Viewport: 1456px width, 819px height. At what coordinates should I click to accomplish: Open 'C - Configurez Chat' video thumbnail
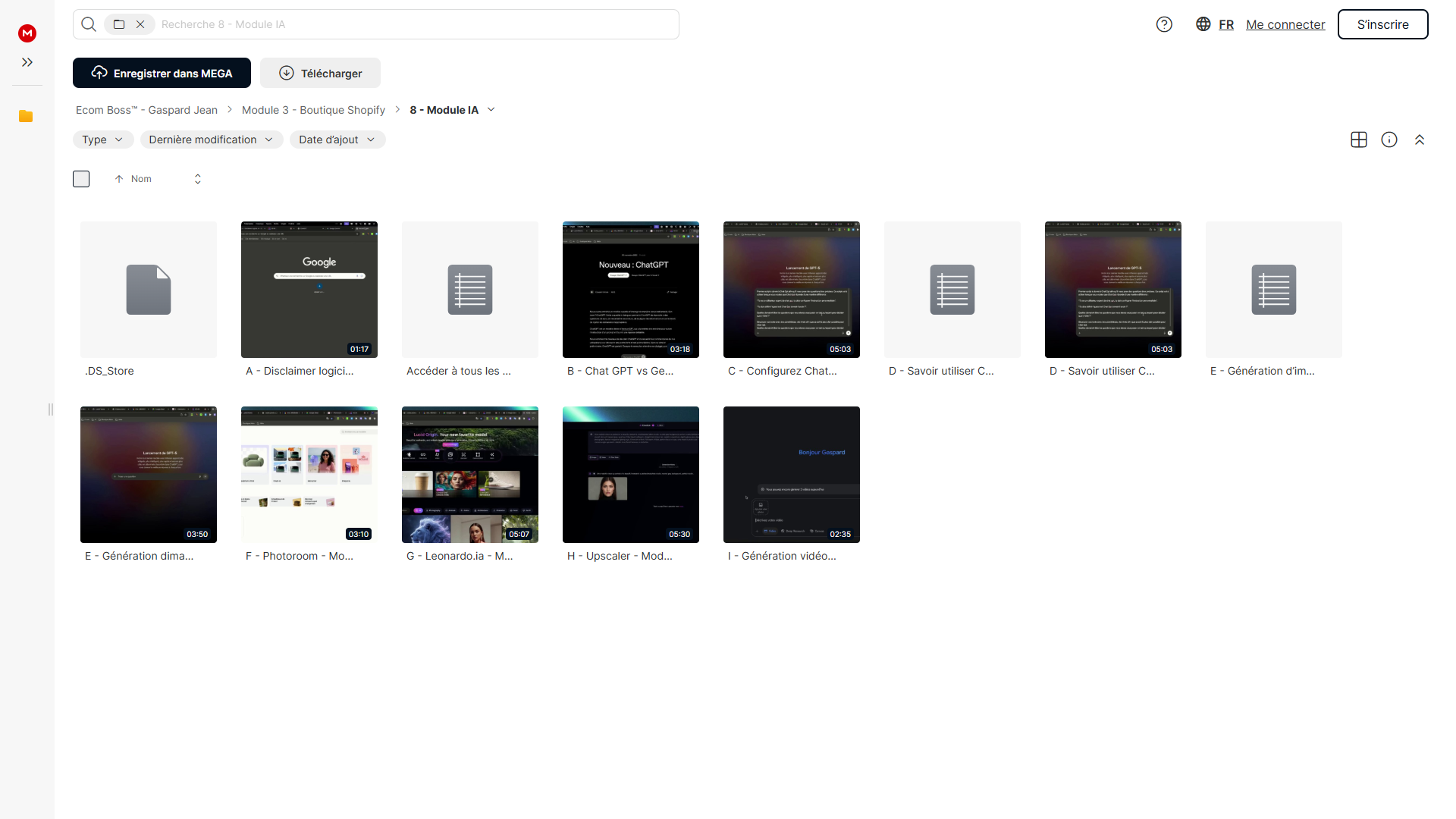792,290
